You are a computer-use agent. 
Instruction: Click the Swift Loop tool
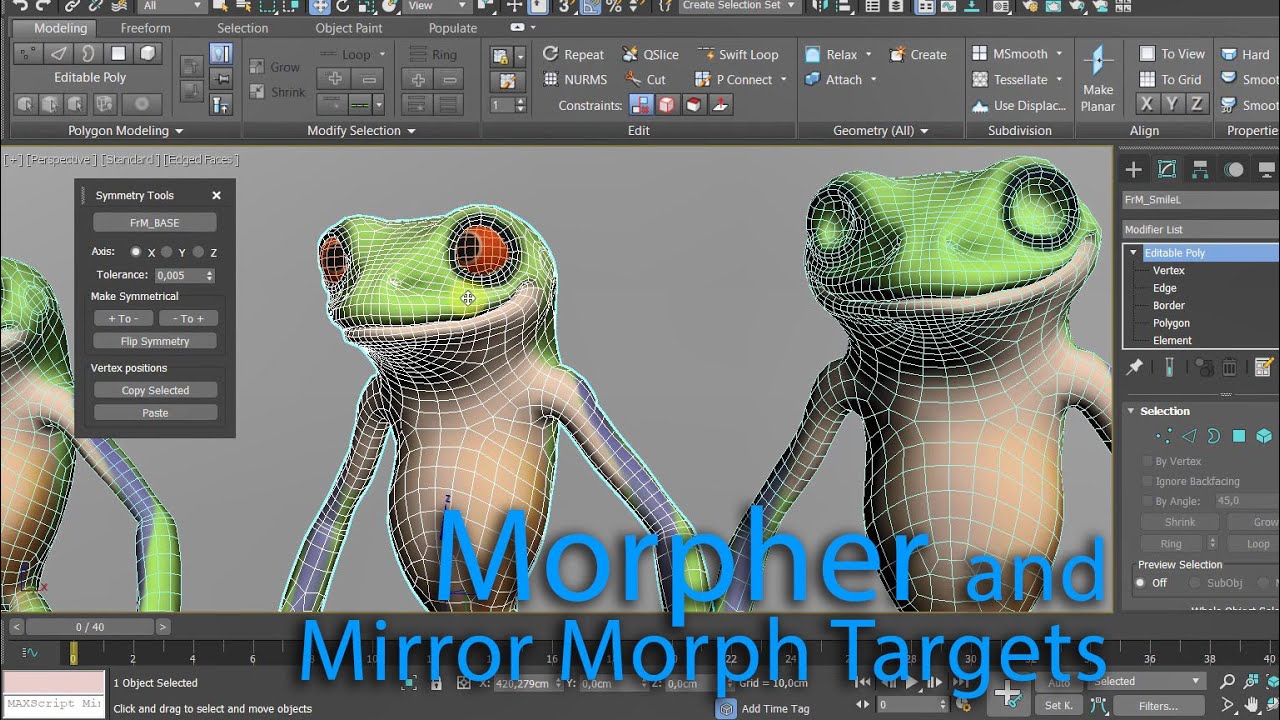coord(736,54)
